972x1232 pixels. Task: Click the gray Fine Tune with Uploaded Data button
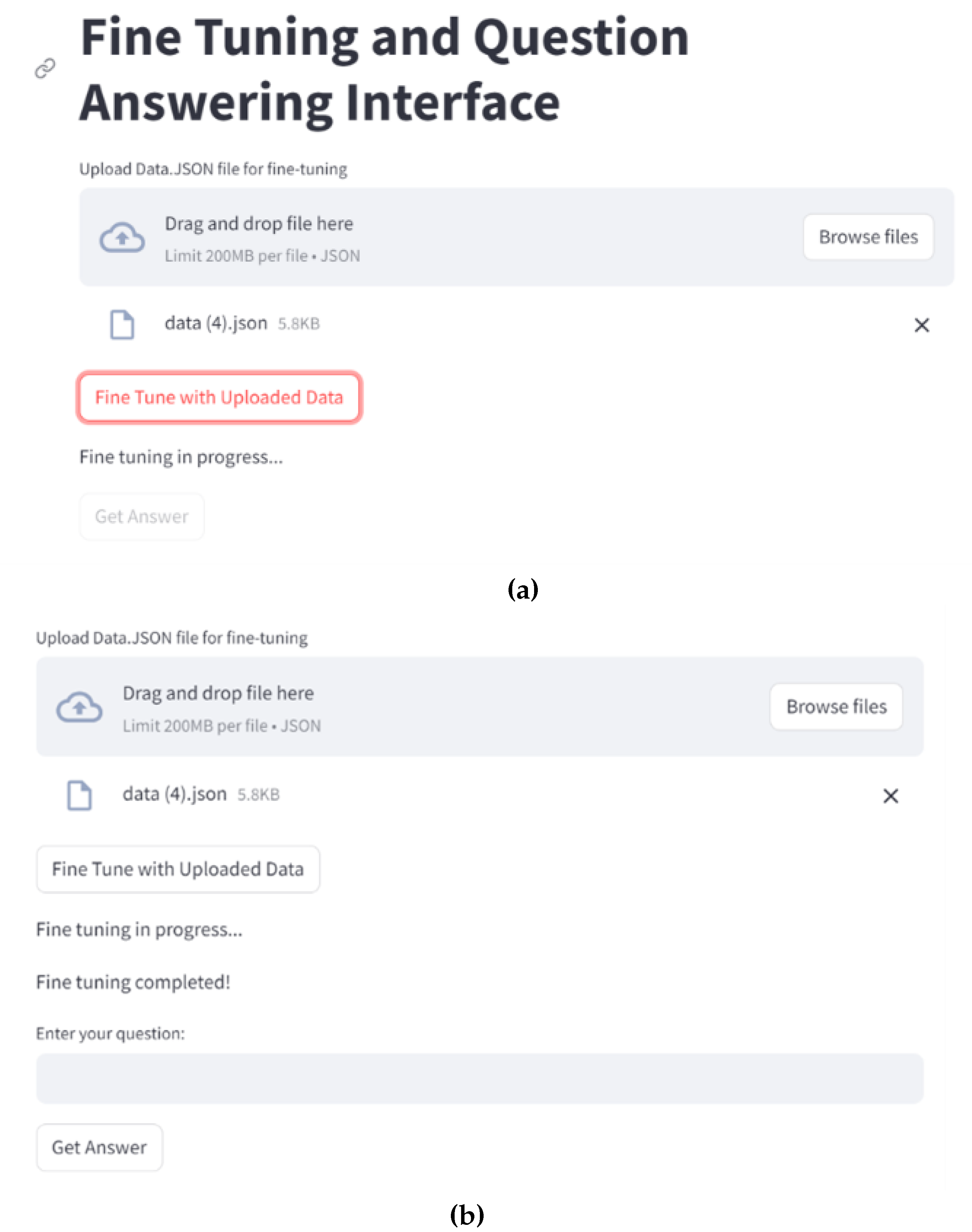[x=178, y=869]
